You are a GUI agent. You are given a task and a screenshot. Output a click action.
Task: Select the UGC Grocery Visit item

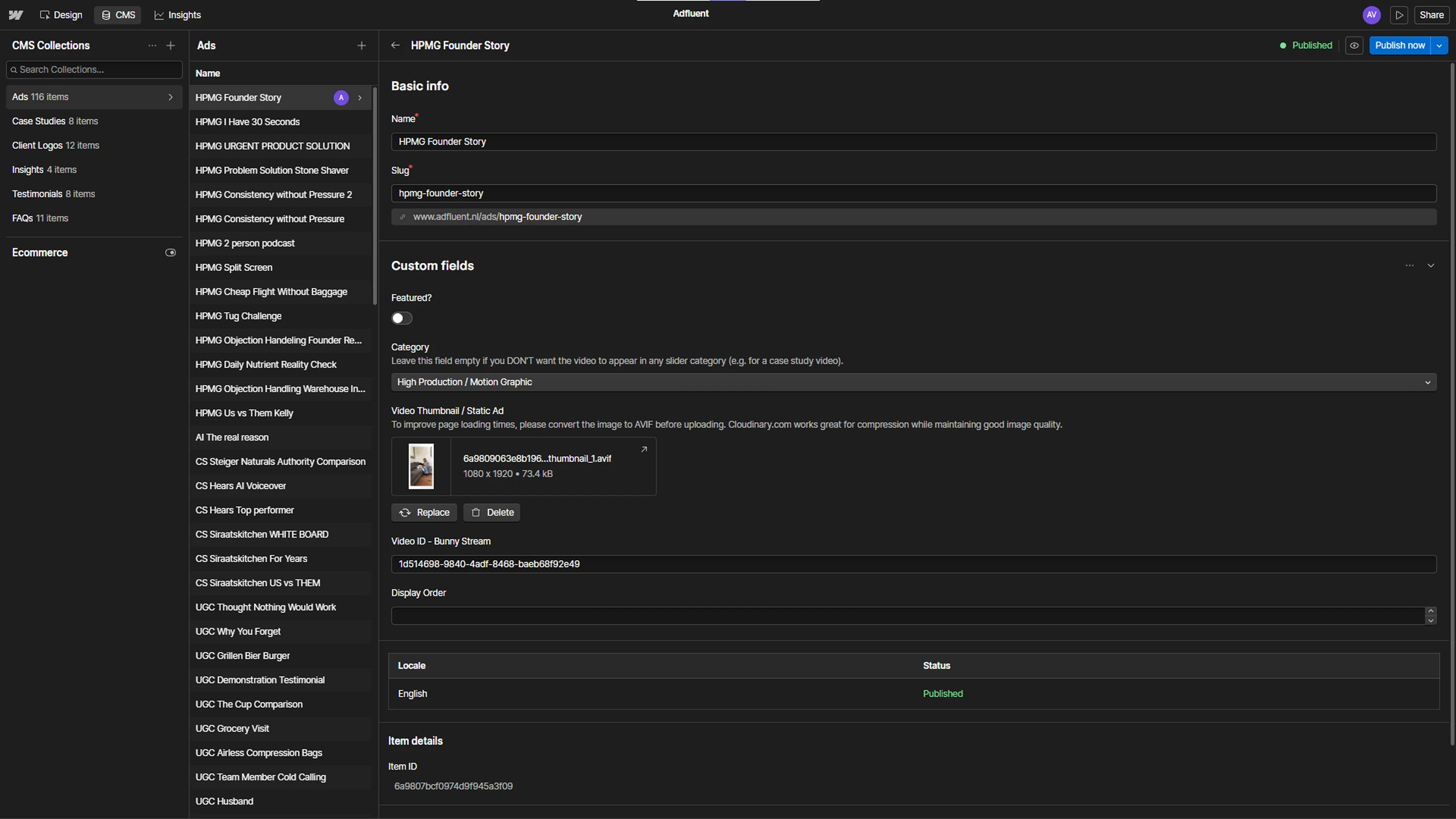[x=281, y=729]
